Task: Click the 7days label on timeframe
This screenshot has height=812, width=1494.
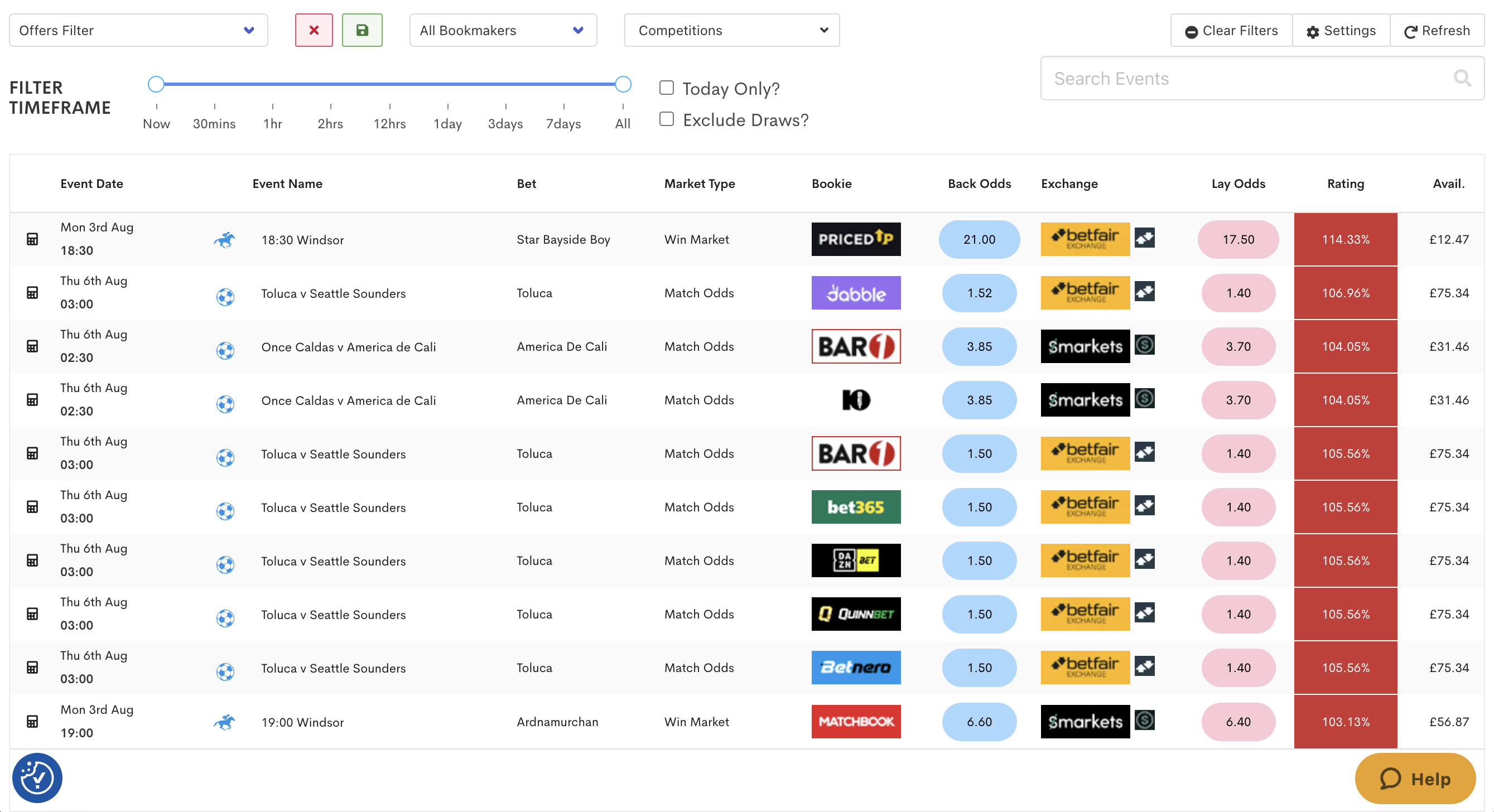Action: [x=563, y=124]
